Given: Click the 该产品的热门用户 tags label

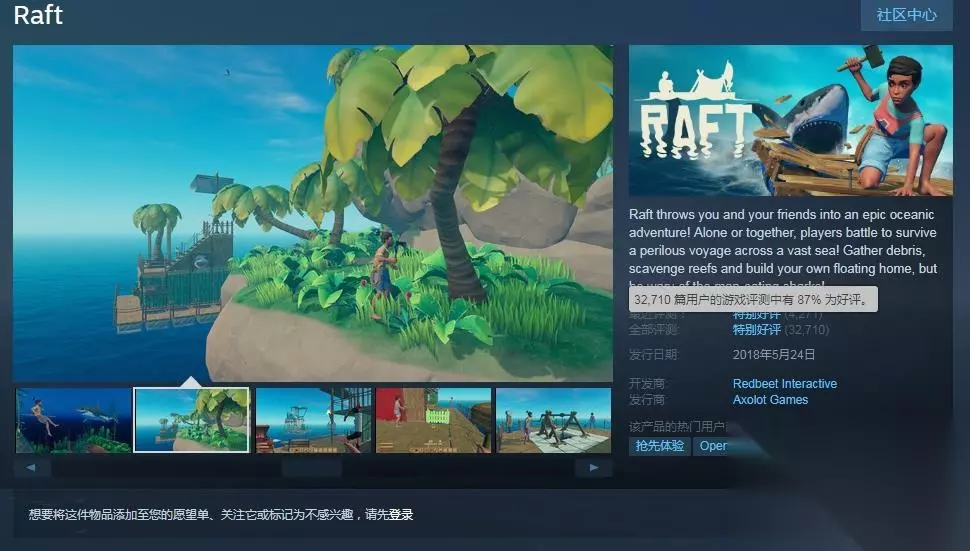Looking at the screenshot, I should [x=677, y=427].
